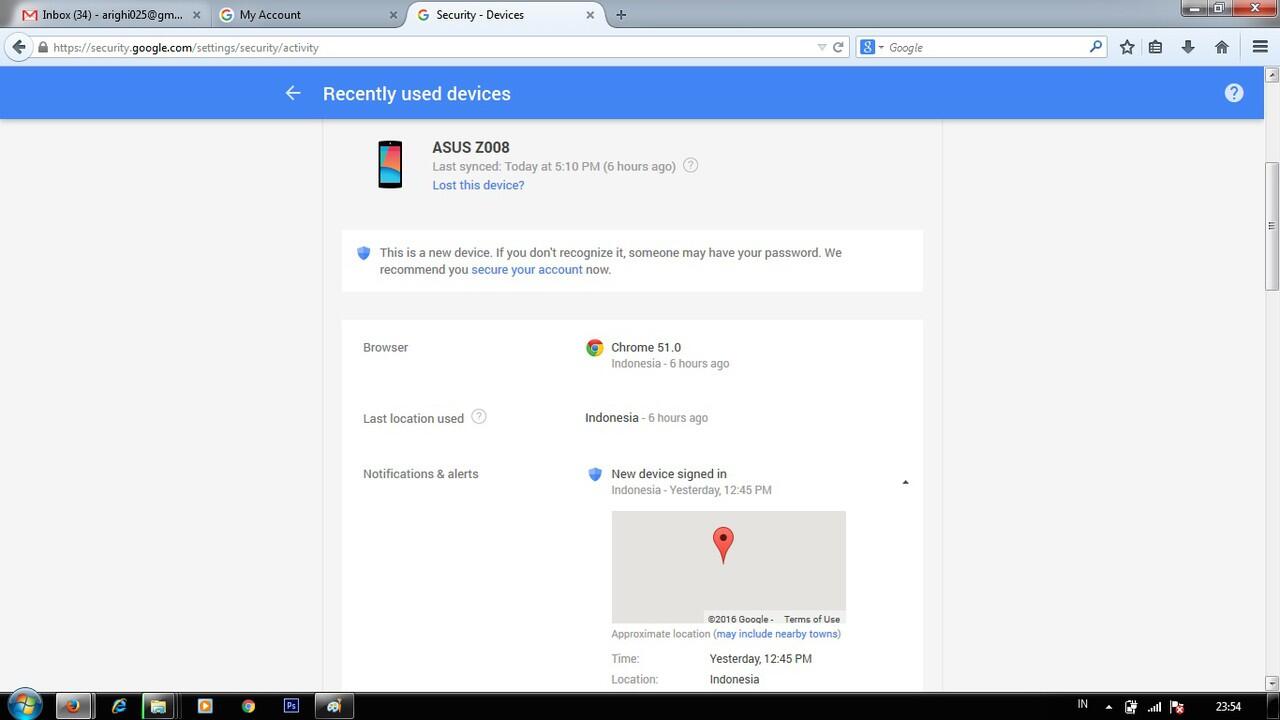Viewport: 1280px width, 720px height.
Task: Click the Chrome 51.0 browser icon
Action: click(595, 348)
